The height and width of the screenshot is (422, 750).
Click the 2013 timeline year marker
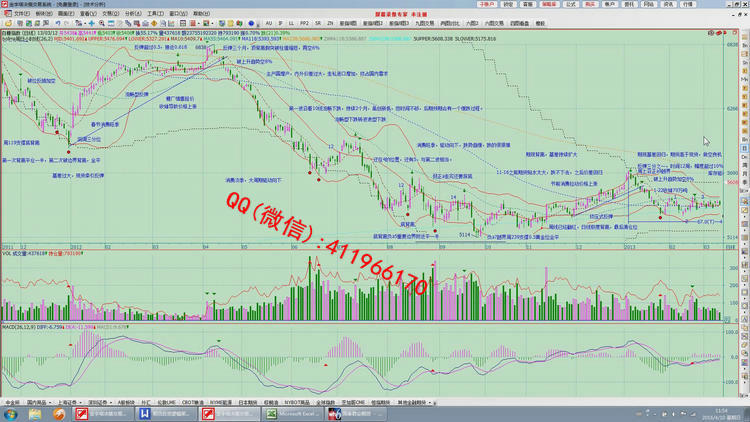(x=629, y=247)
